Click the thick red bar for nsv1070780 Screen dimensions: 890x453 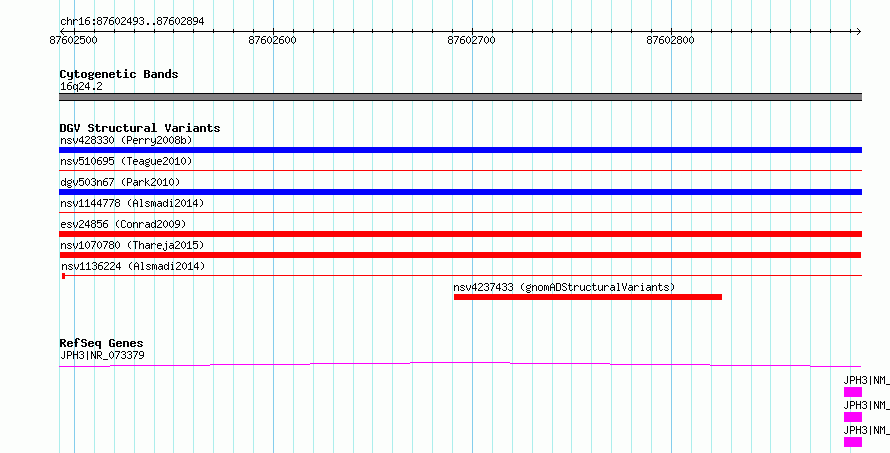tap(460, 255)
